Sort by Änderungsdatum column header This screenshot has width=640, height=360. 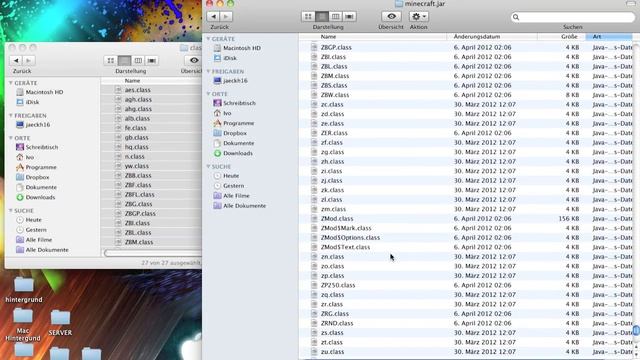492,37
